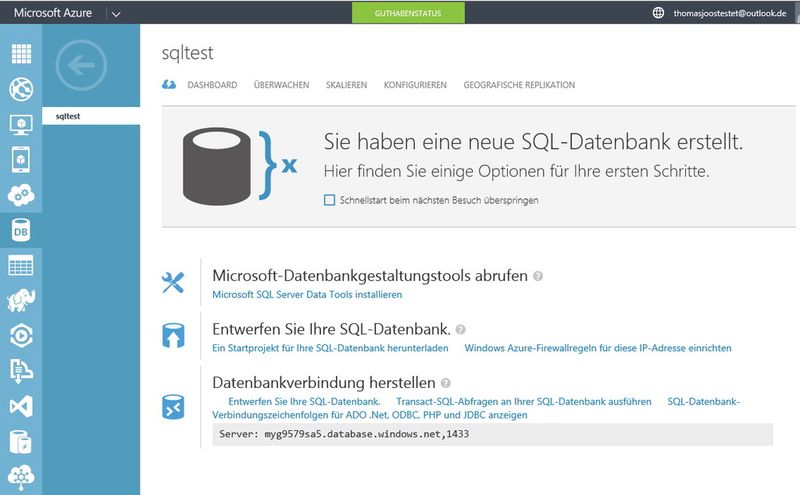Switch to the GEOGRAFISCHE REPLIKATION tab
The width and height of the screenshot is (800, 495).
(519, 85)
